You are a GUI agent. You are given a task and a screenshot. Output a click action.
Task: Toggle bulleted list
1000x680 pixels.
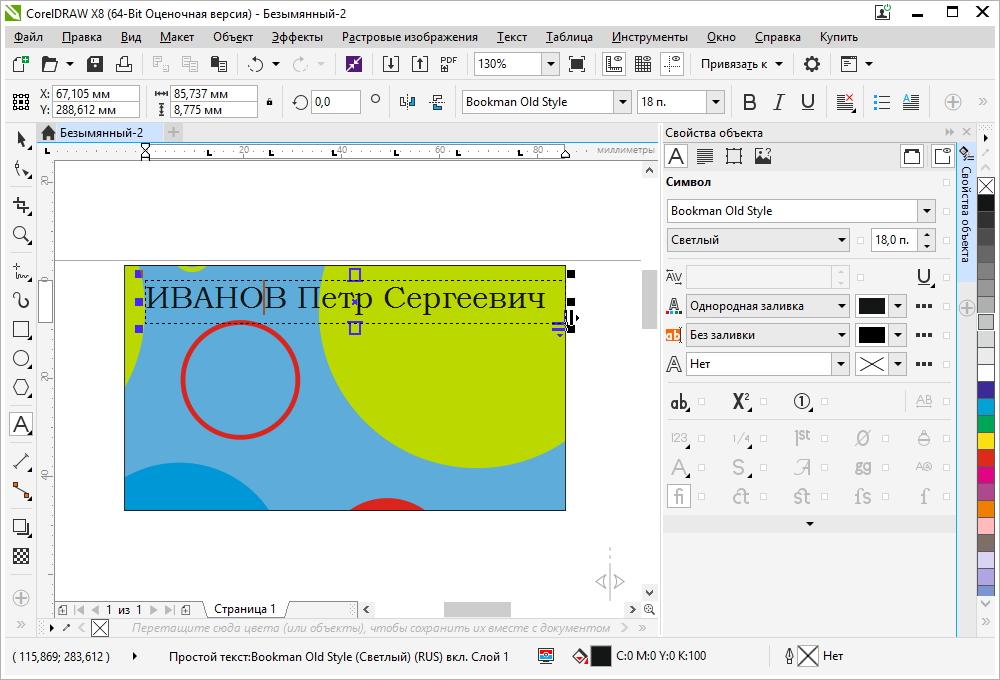(x=881, y=102)
